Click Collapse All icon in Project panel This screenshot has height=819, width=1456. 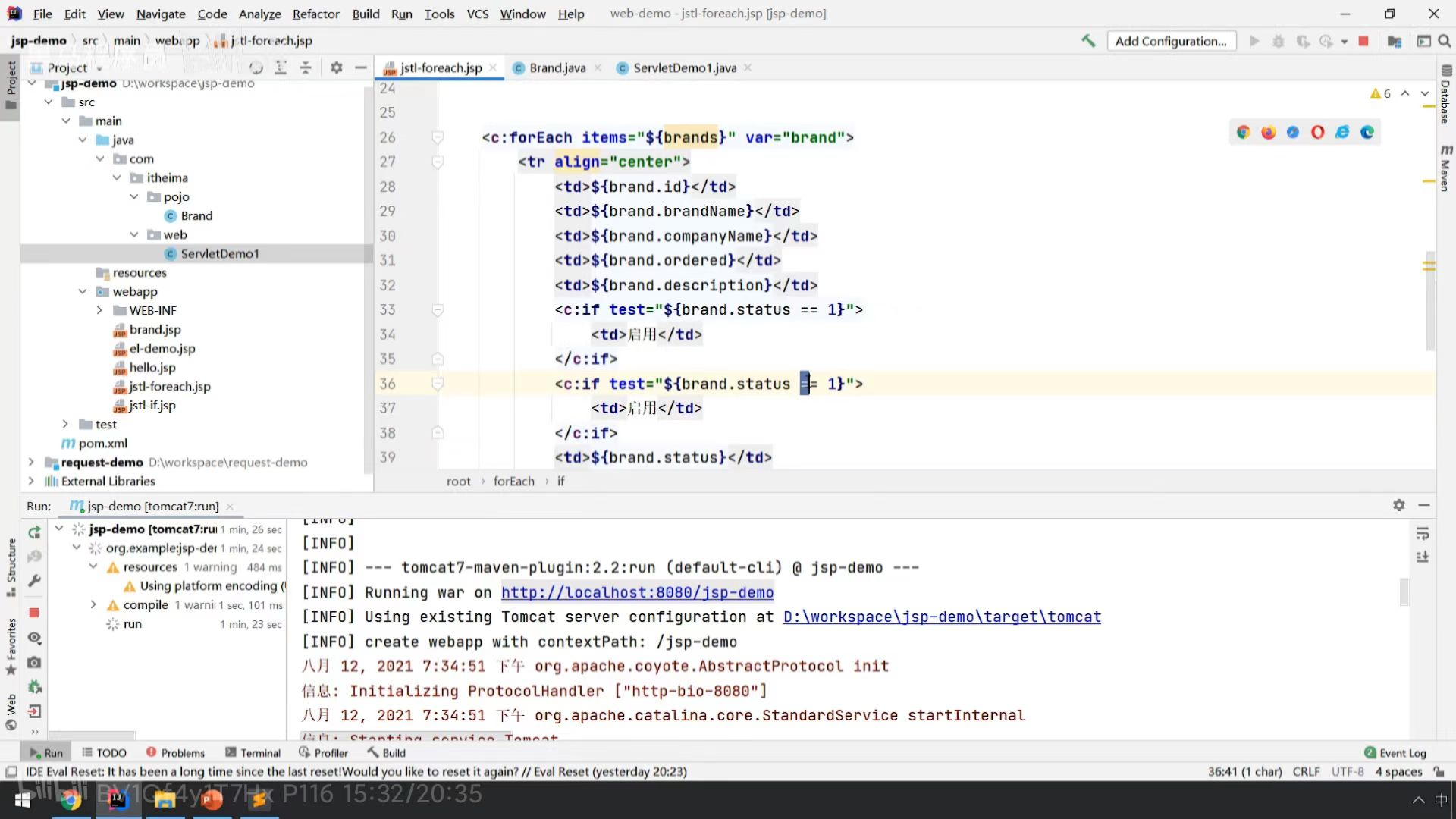(306, 67)
